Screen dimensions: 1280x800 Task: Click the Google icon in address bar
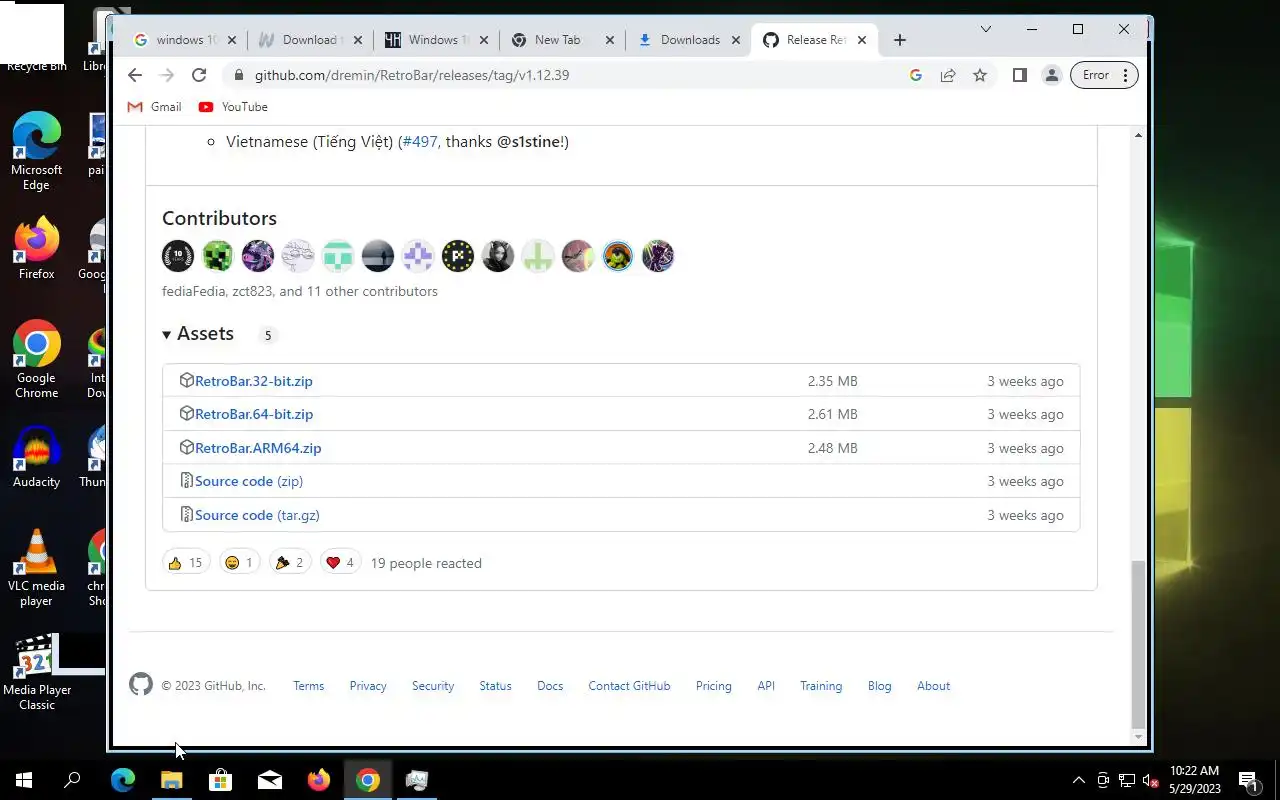915,75
